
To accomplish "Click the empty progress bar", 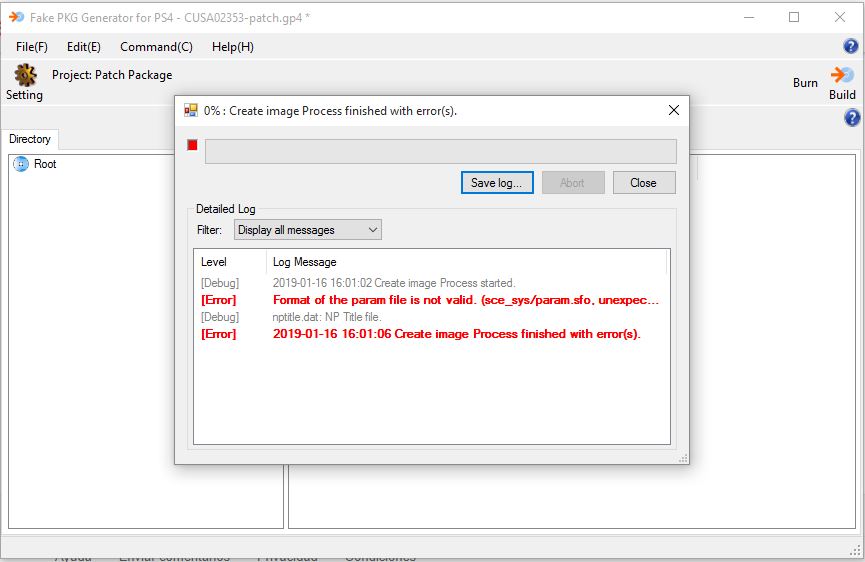I will (x=440, y=151).
